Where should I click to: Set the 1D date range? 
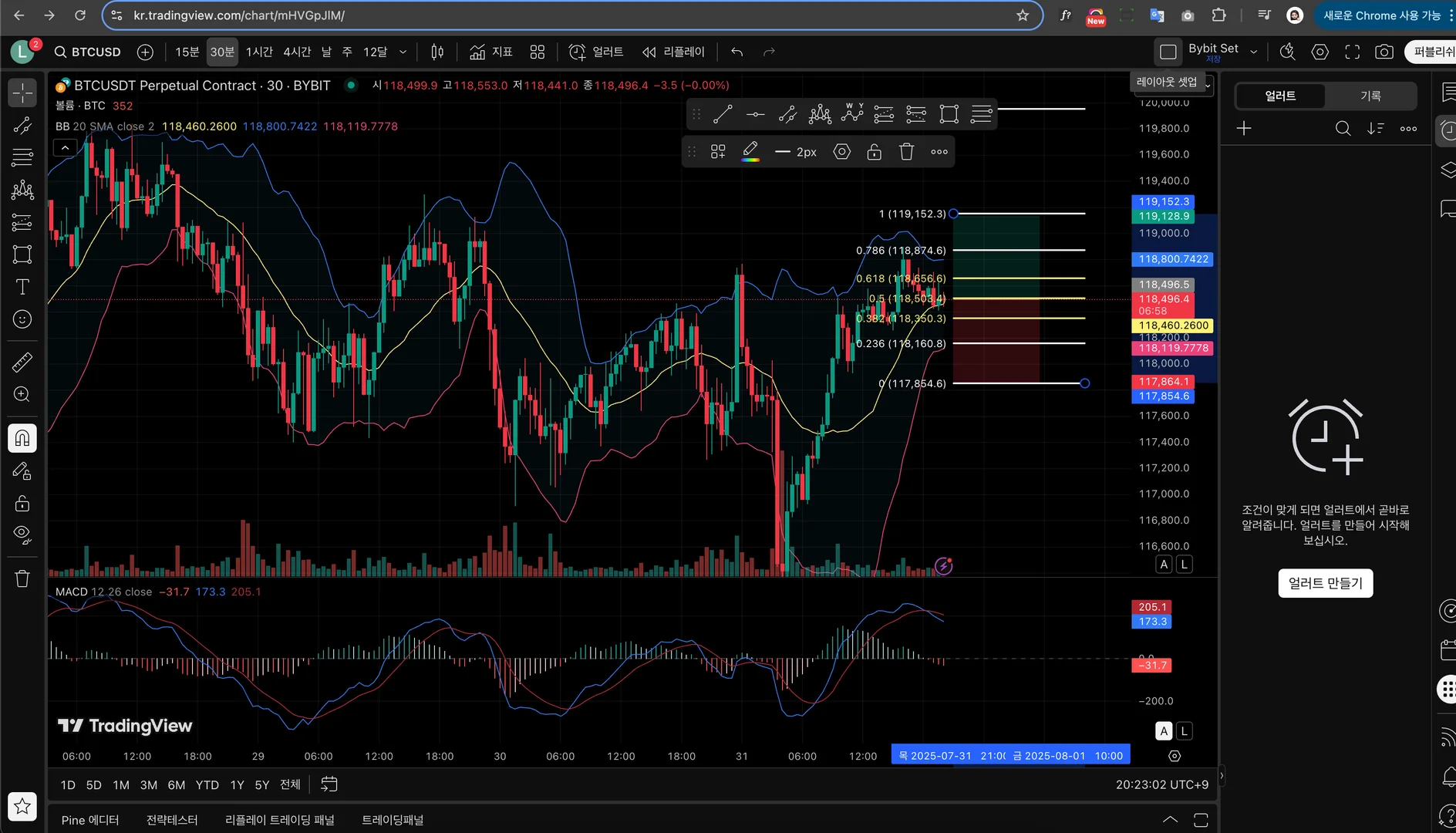click(x=68, y=784)
